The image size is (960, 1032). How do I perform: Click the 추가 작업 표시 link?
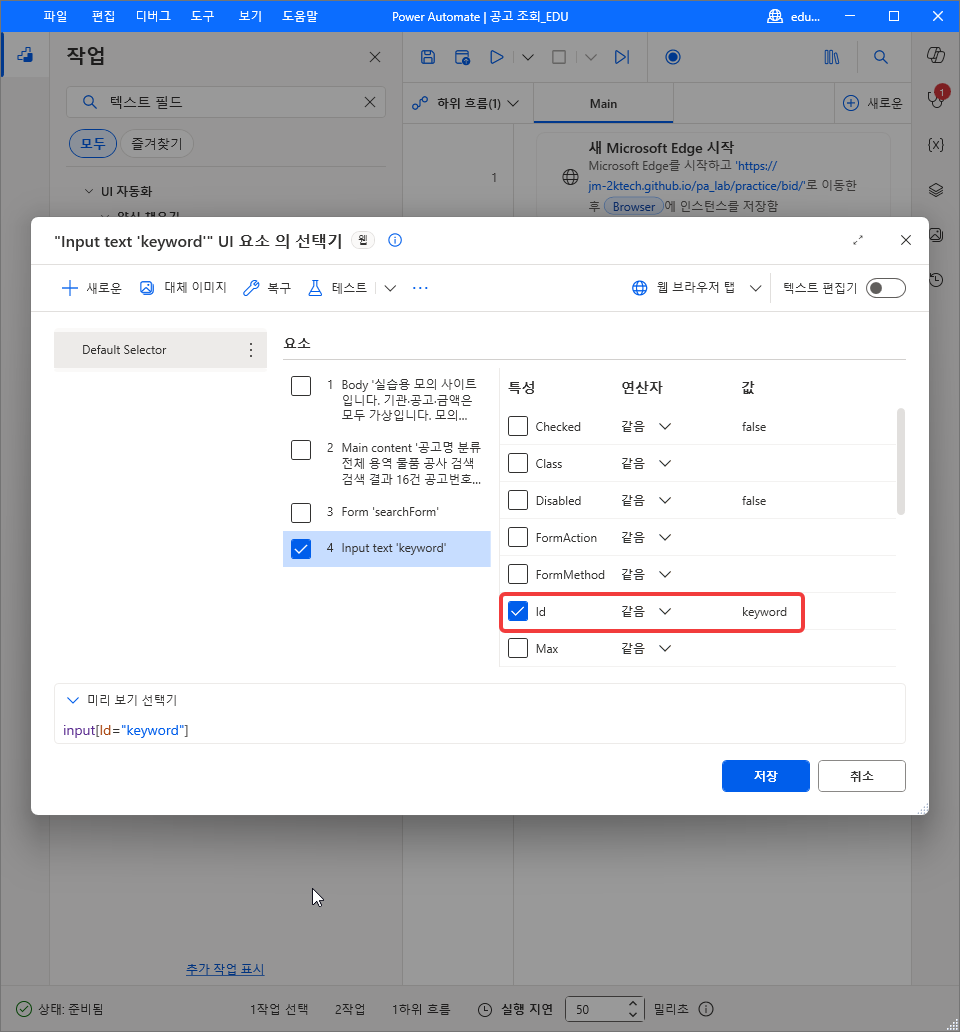click(225, 969)
